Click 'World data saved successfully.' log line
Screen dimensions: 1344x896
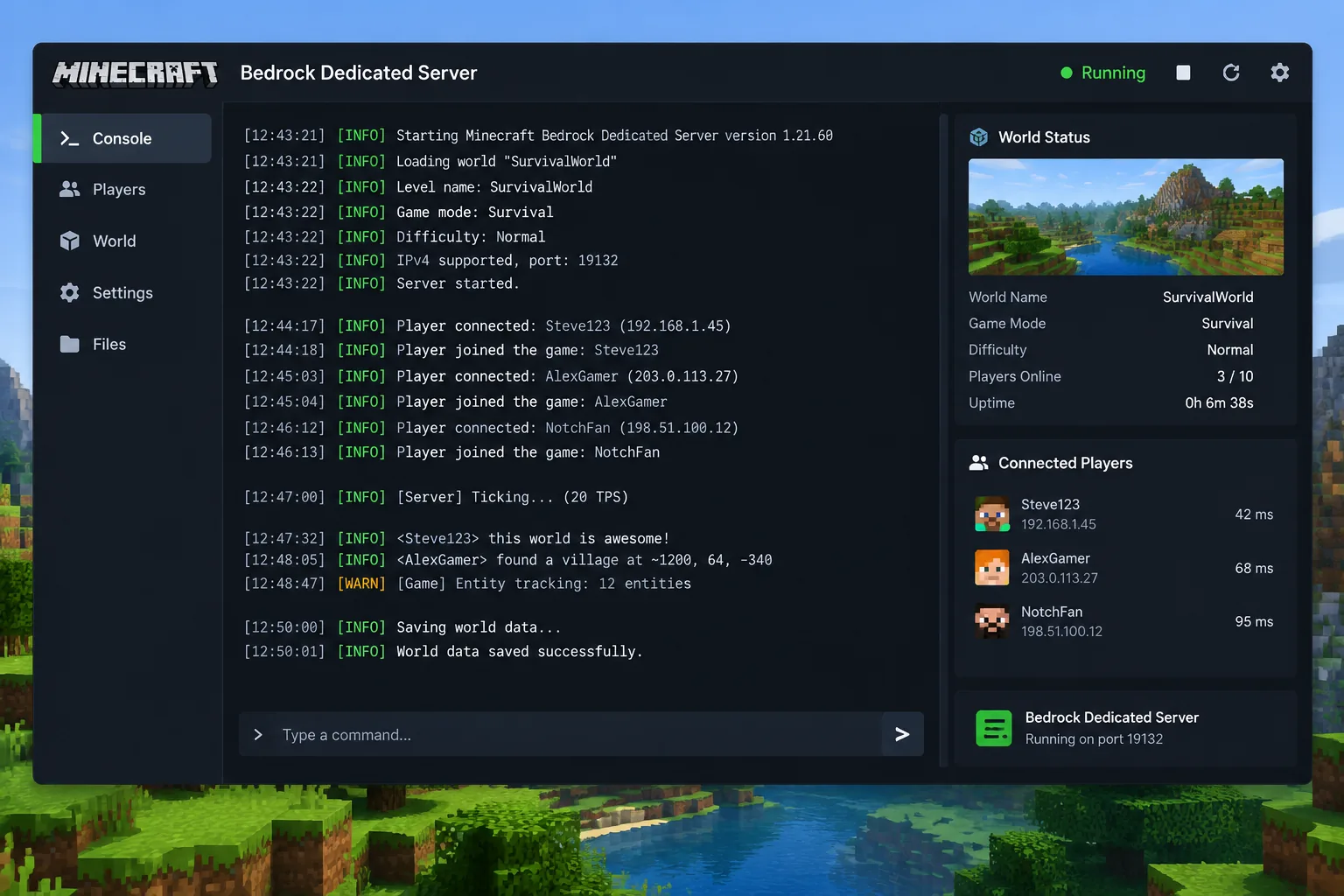443,652
